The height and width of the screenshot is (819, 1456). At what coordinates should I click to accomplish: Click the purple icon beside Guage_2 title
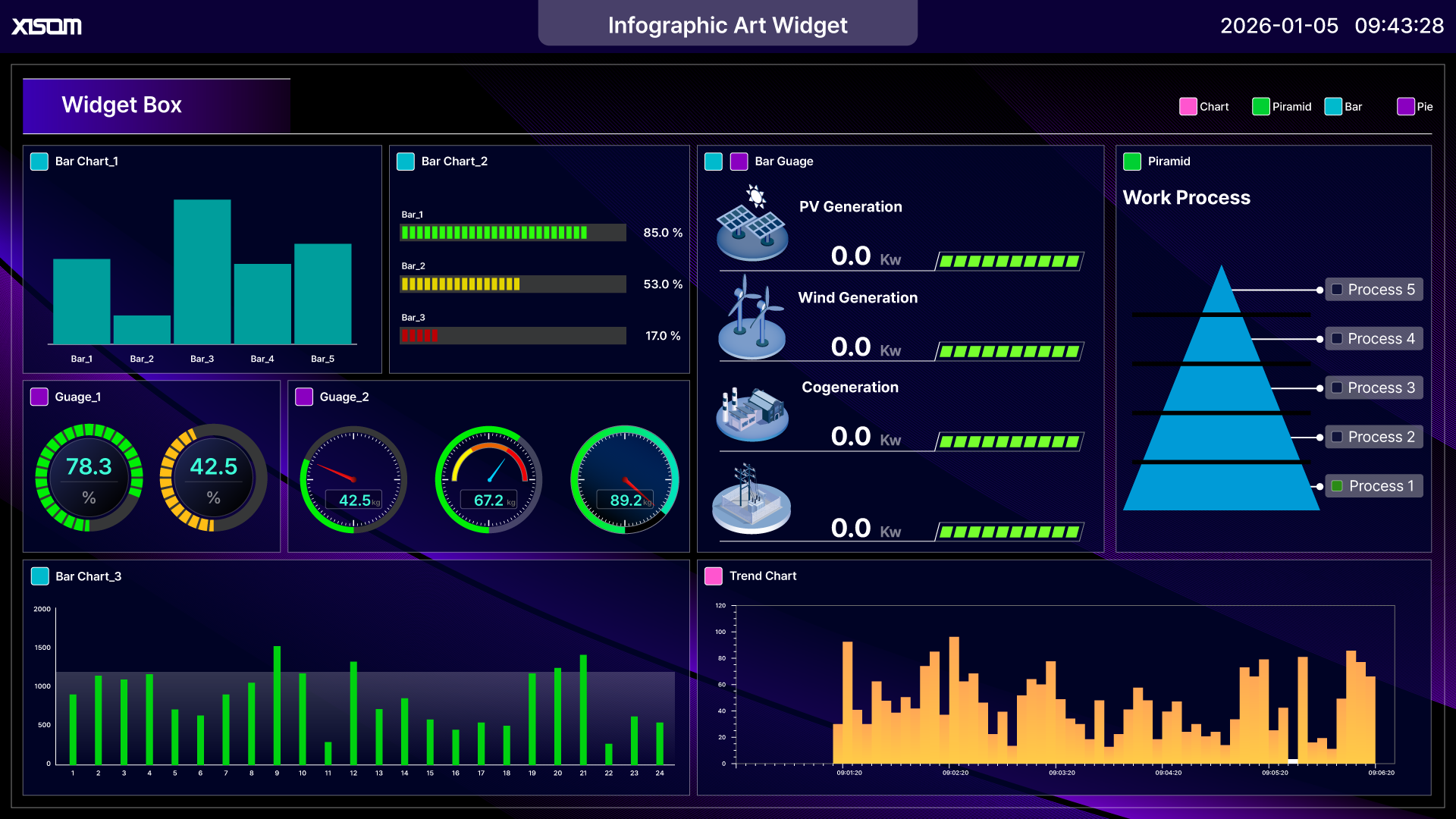(305, 397)
